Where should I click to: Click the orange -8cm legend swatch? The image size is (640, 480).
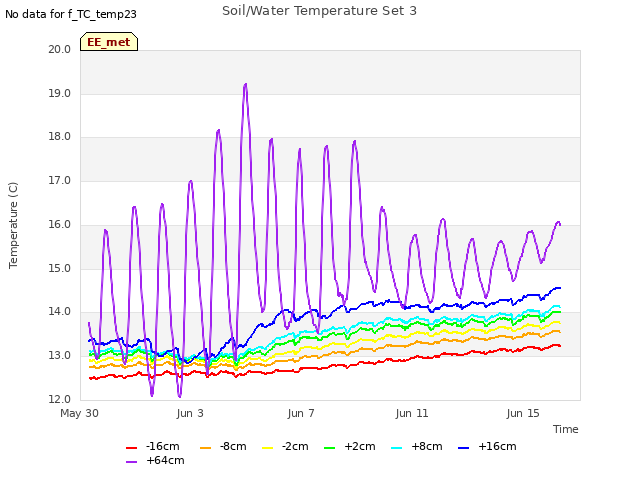coord(205,448)
